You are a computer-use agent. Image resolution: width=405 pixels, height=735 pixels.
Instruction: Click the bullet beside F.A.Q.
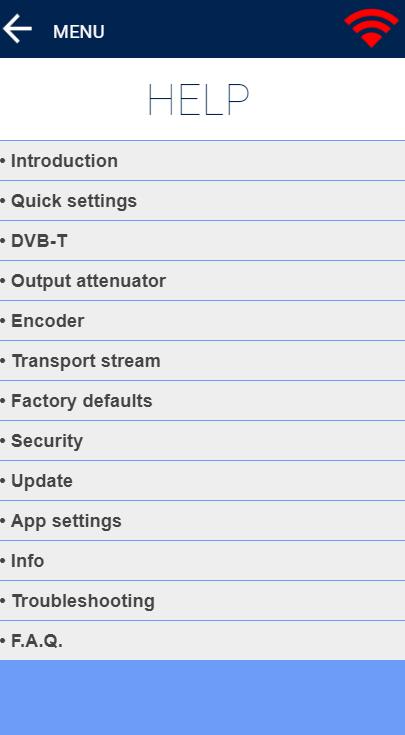point(2,641)
